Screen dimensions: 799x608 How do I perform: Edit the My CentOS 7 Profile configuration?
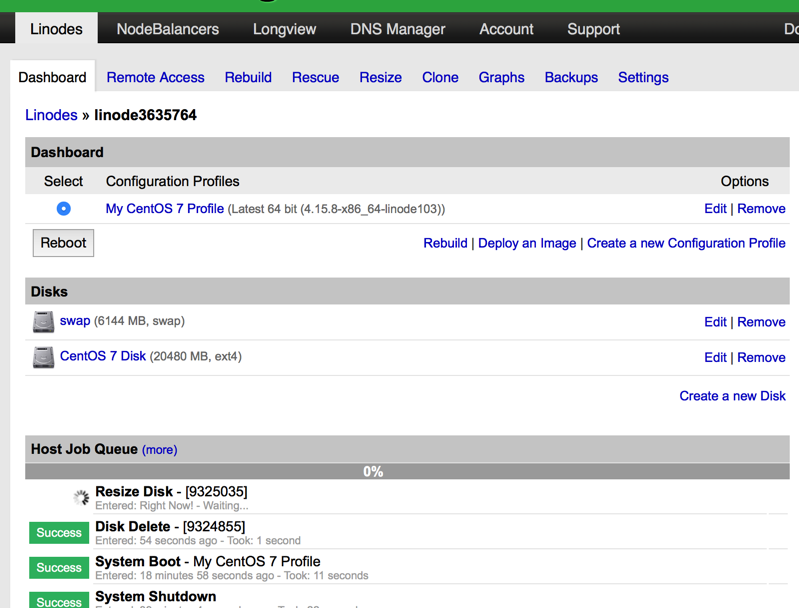pos(715,208)
